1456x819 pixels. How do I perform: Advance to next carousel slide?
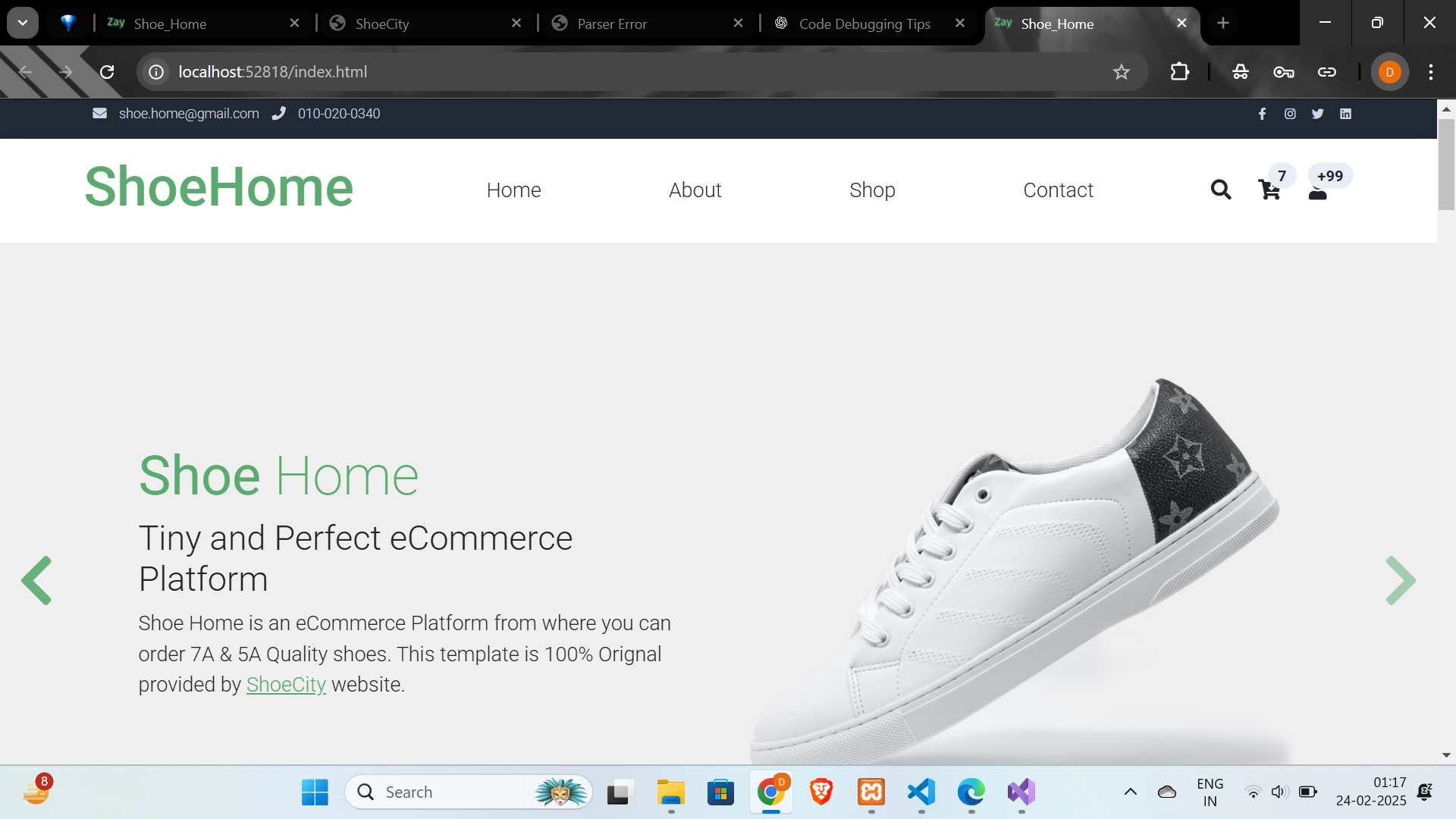1400,580
